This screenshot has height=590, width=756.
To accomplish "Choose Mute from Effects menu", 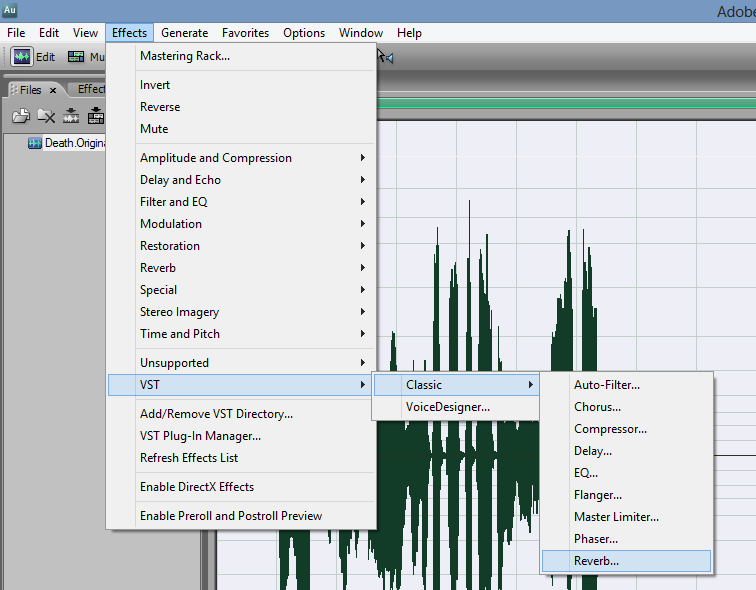I will coord(241,129).
